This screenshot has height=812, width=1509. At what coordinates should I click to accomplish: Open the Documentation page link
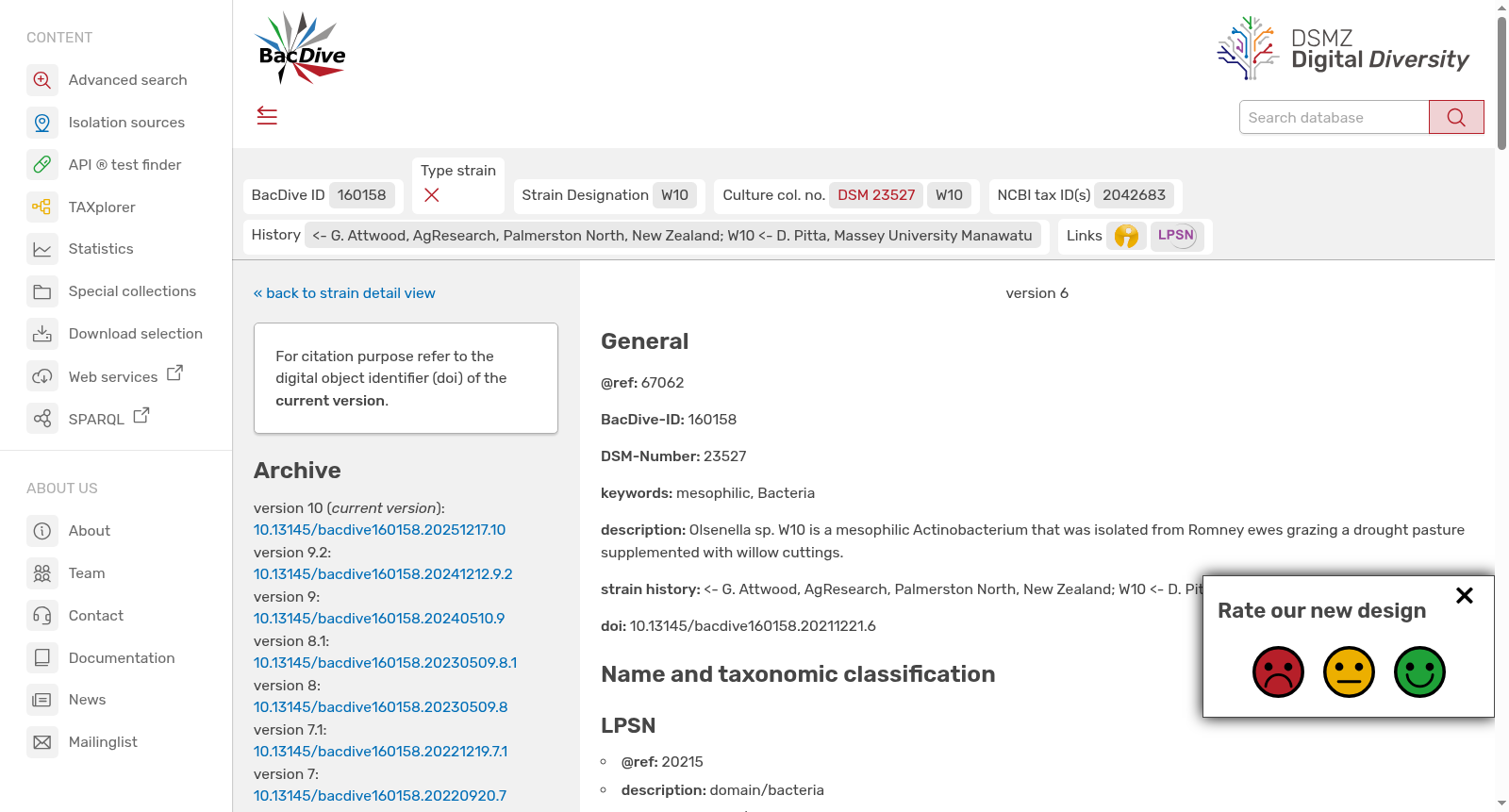point(122,658)
